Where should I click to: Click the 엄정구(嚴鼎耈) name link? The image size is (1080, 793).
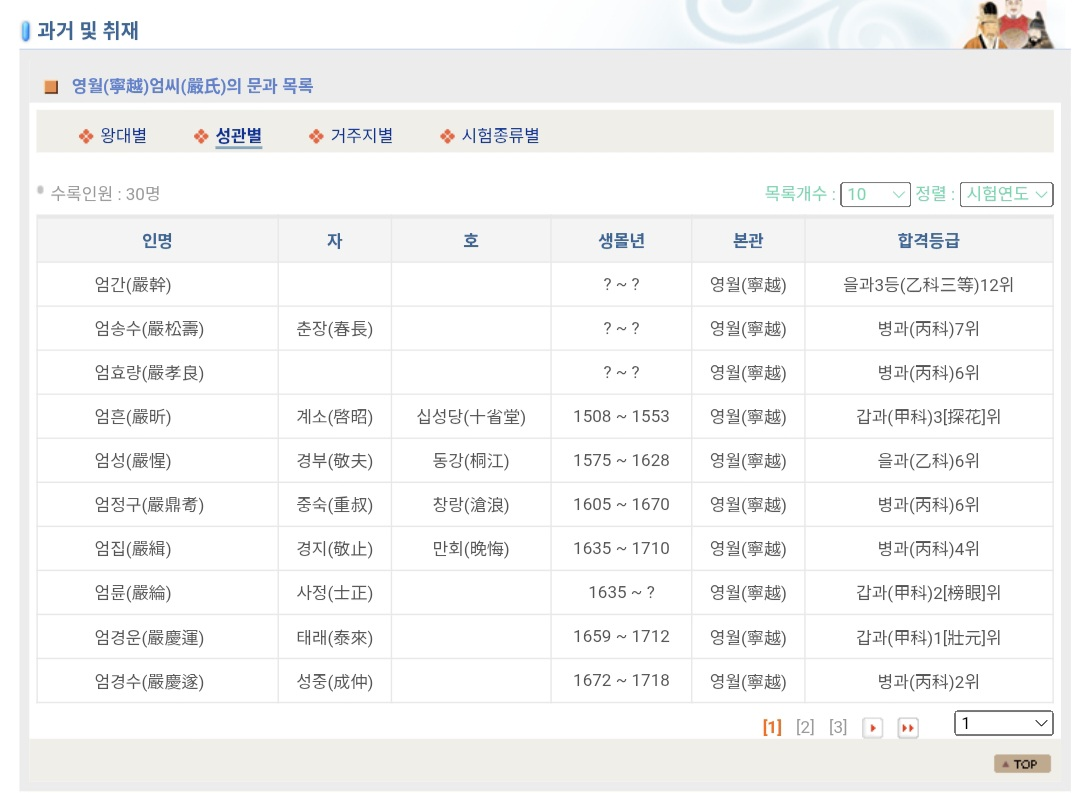click(x=149, y=505)
